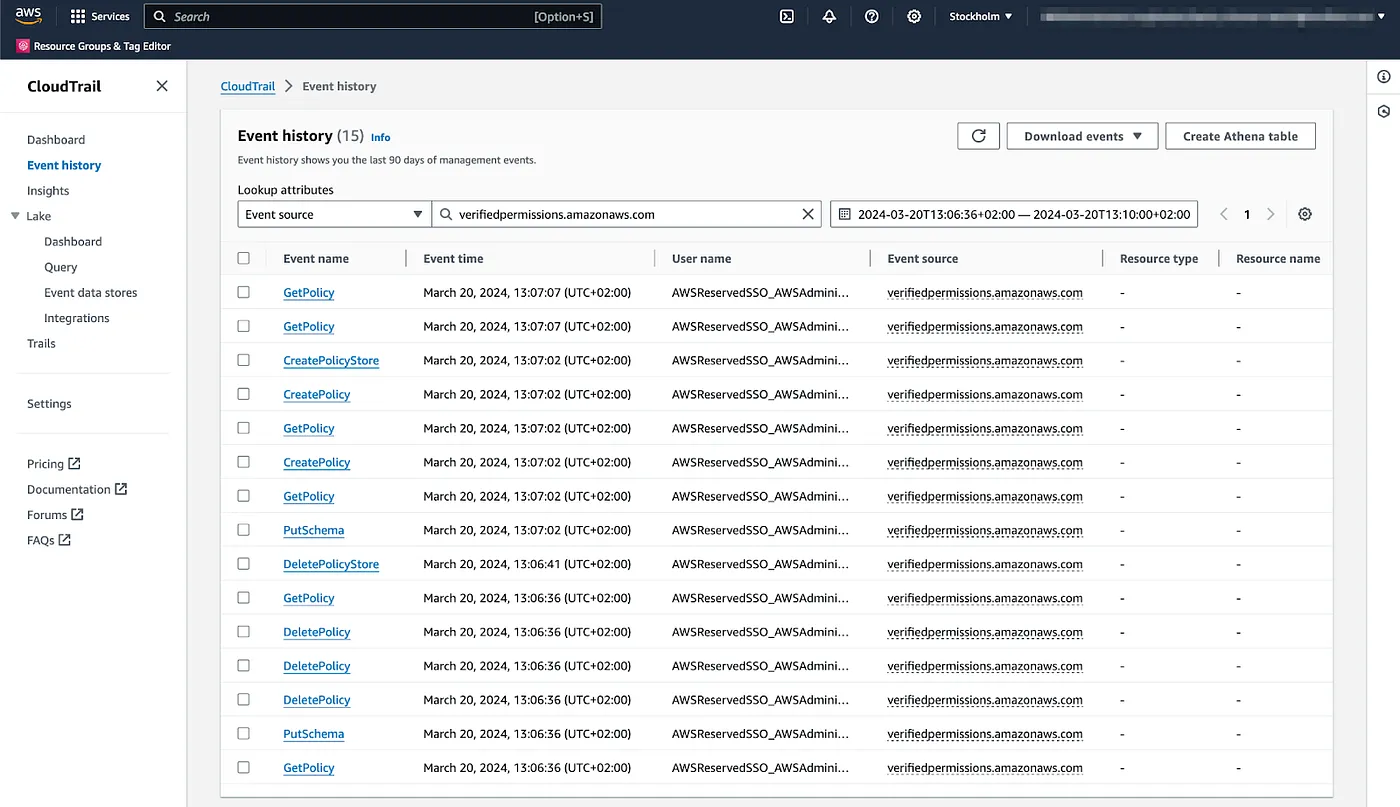Select all events with header checkbox

point(244,258)
